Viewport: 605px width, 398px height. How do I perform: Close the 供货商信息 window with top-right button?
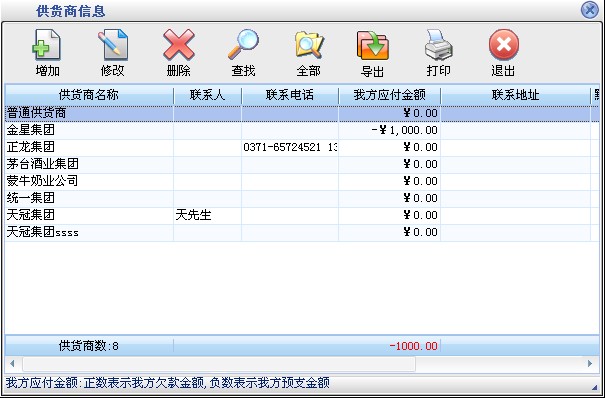(x=590, y=10)
